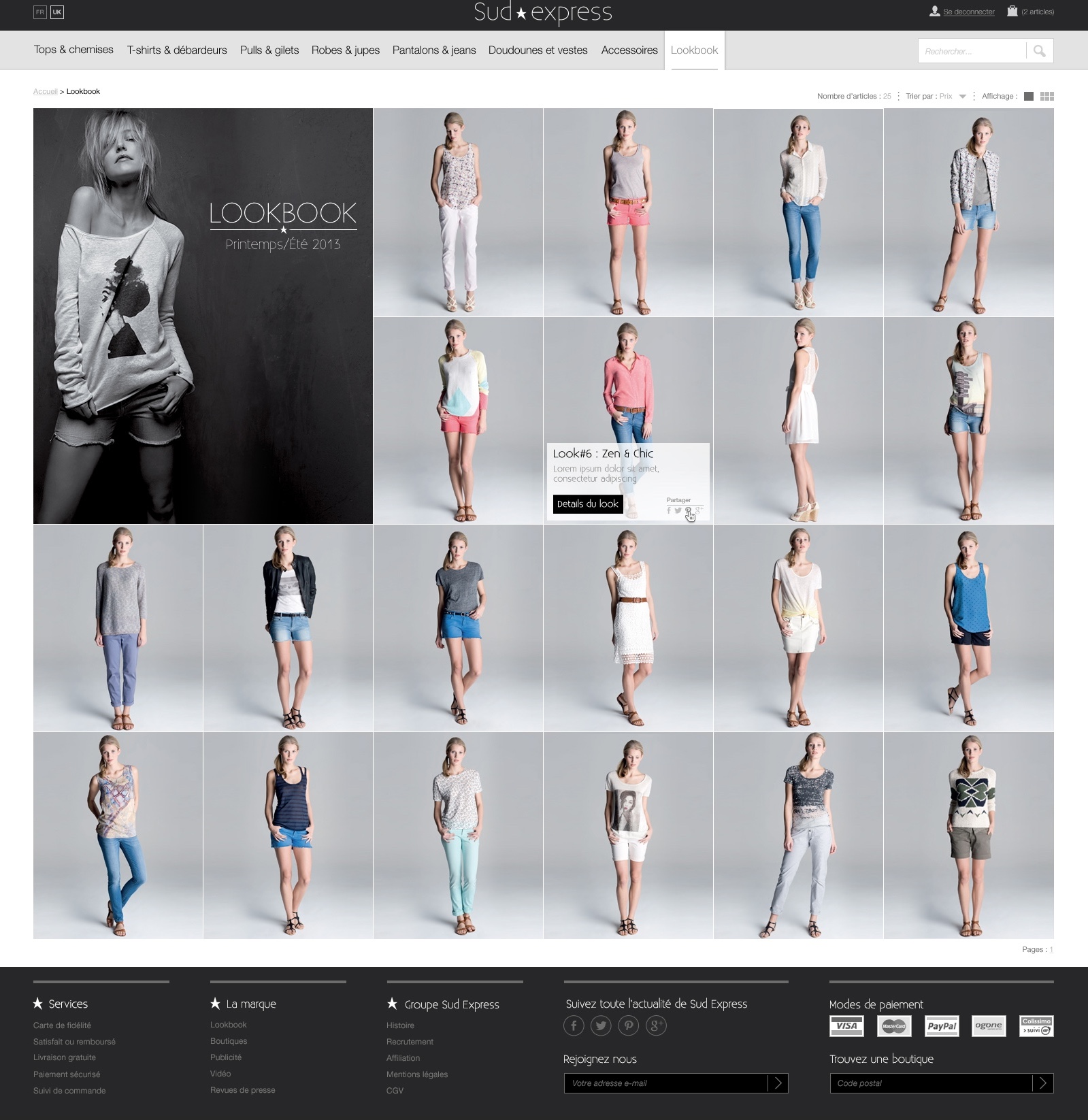Open the footer Google Plus icon
1088x1120 pixels.
(x=655, y=1025)
